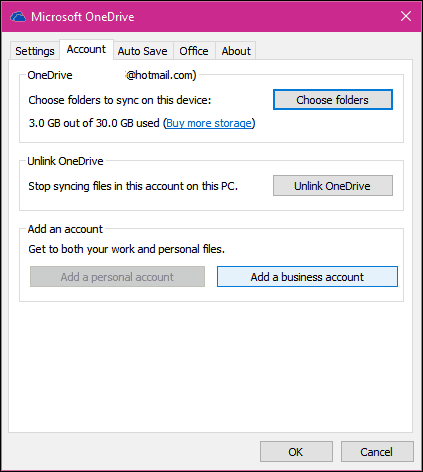Open the Auto Save tab

tap(143, 51)
